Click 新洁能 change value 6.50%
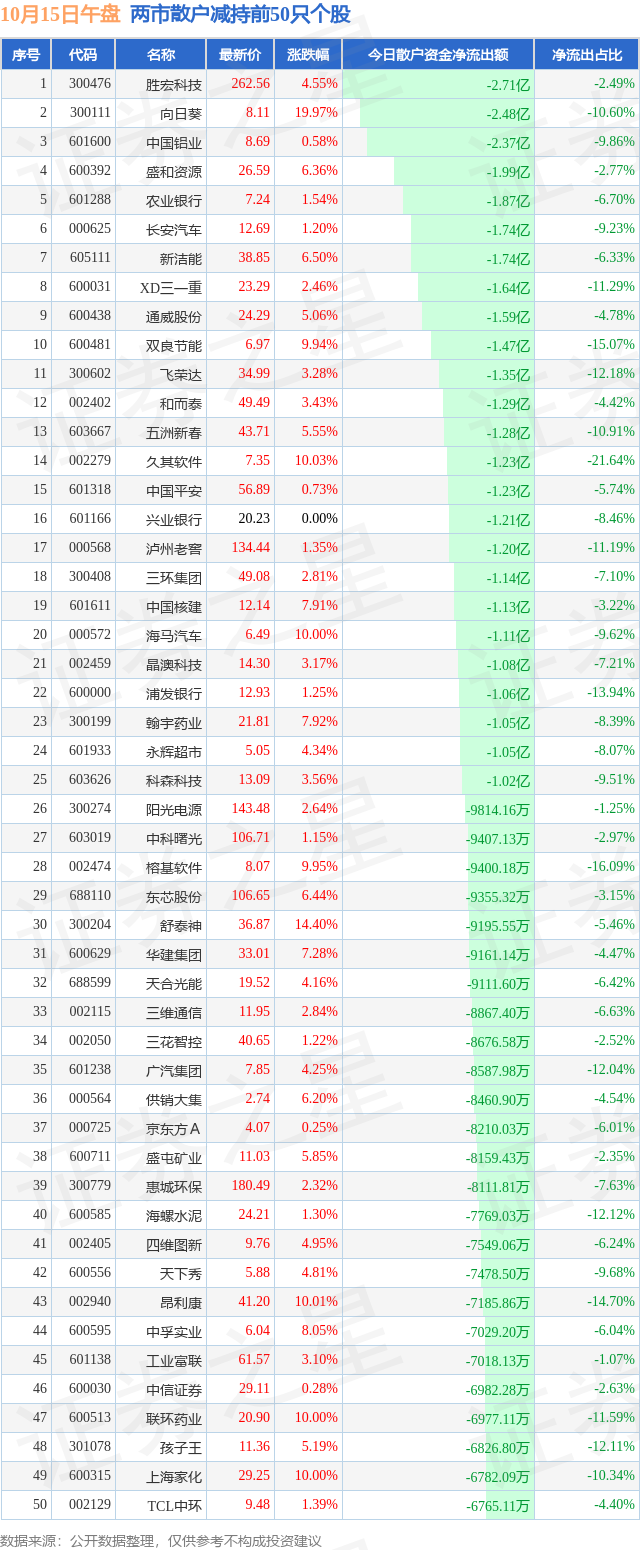The height and width of the screenshot is (1550, 640). point(319,258)
